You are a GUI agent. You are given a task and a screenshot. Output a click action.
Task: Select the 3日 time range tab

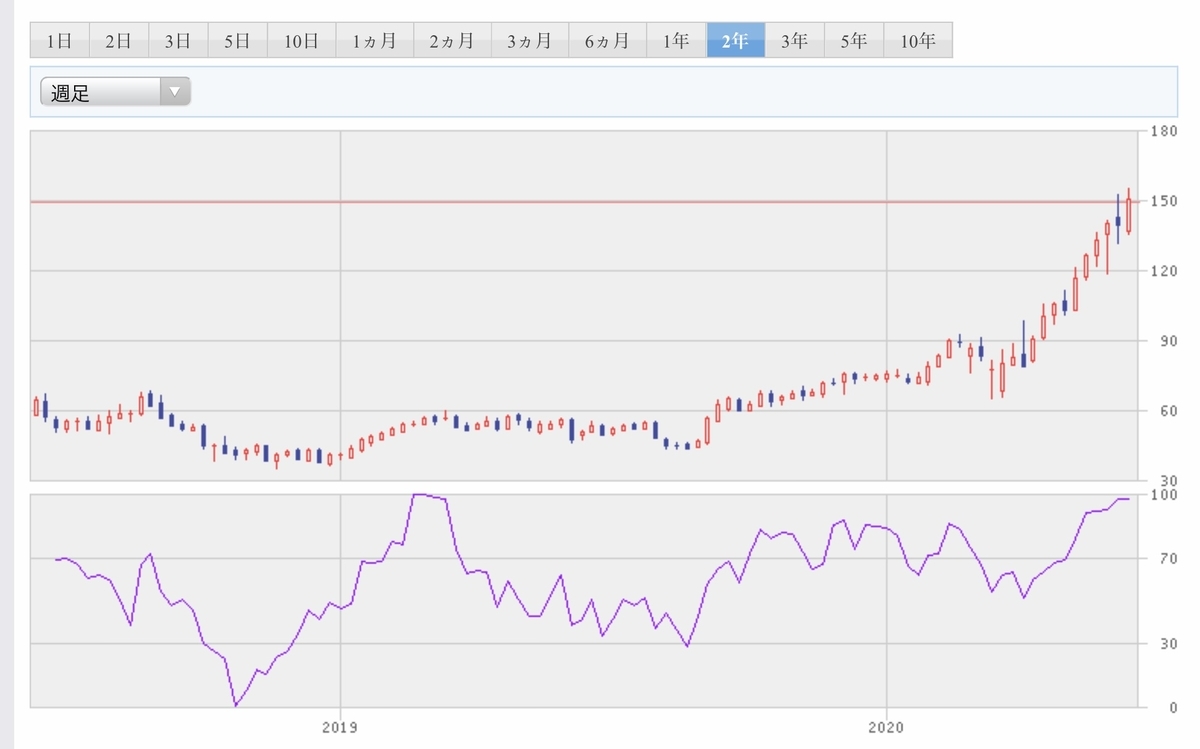coord(177,41)
